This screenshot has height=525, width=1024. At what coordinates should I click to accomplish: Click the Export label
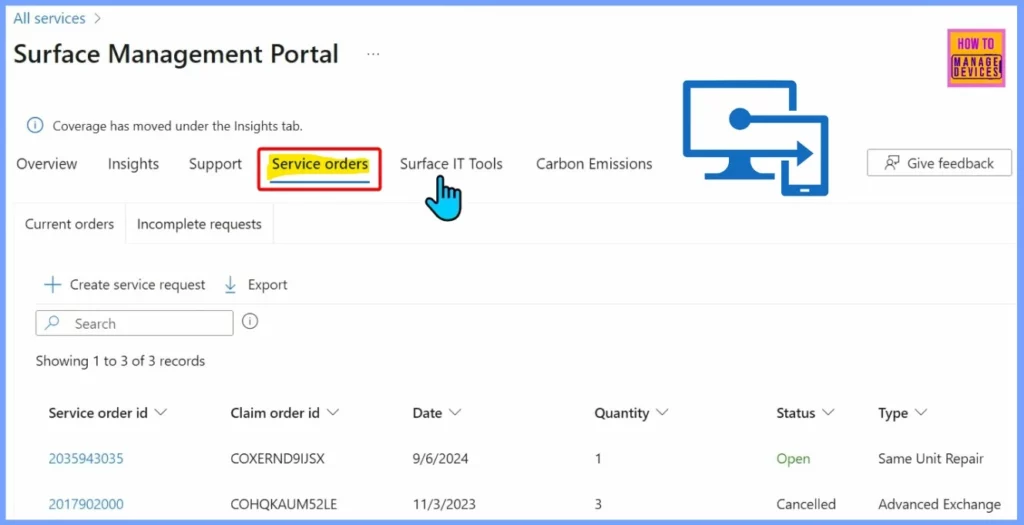267,285
